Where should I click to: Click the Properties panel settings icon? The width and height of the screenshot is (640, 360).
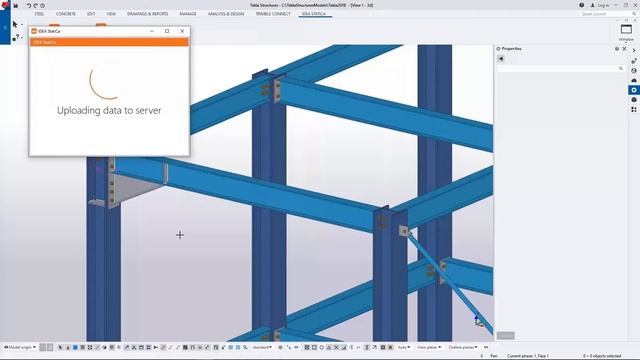(x=617, y=49)
